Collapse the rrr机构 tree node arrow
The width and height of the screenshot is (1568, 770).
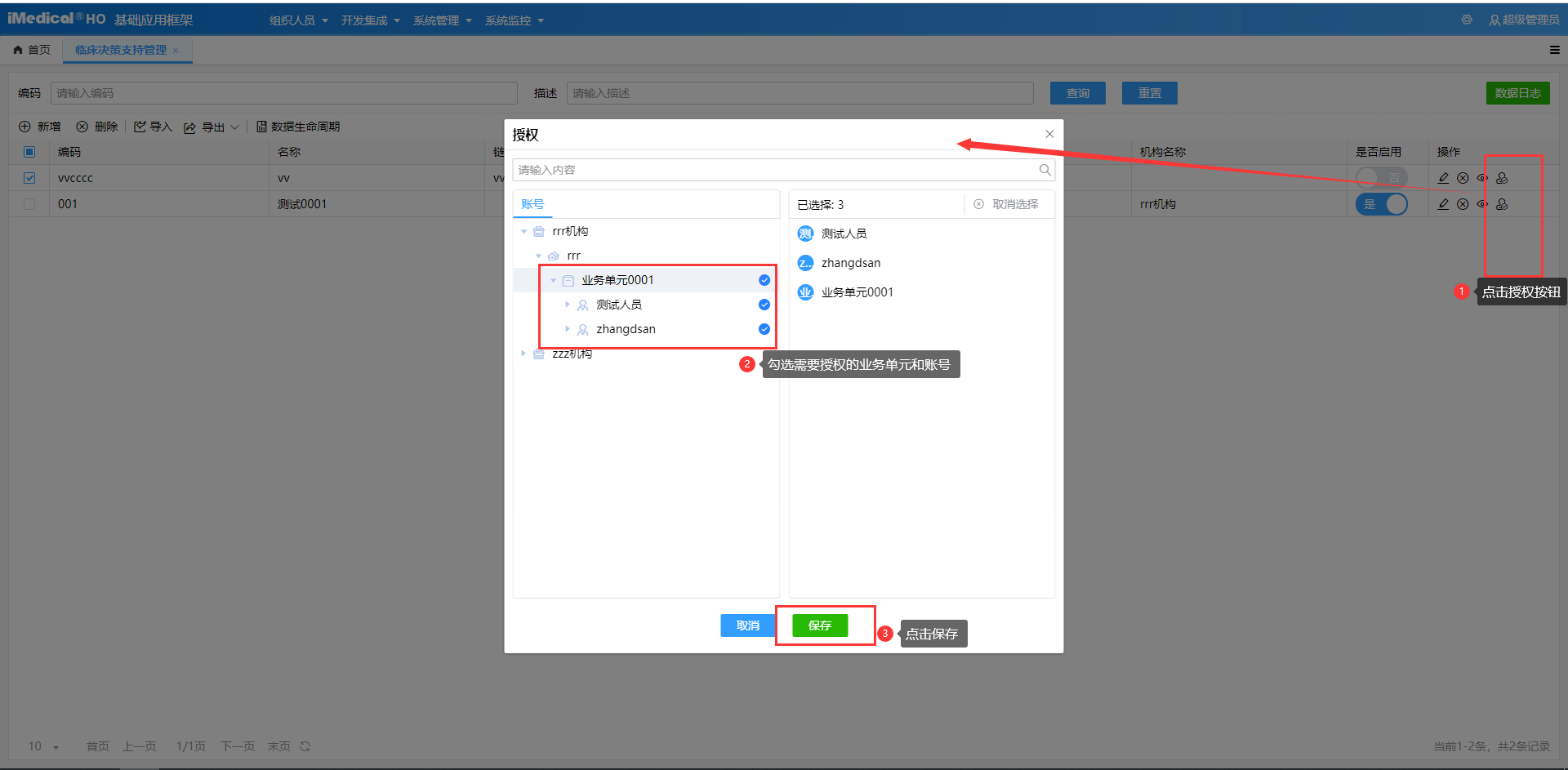tap(523, 232)
